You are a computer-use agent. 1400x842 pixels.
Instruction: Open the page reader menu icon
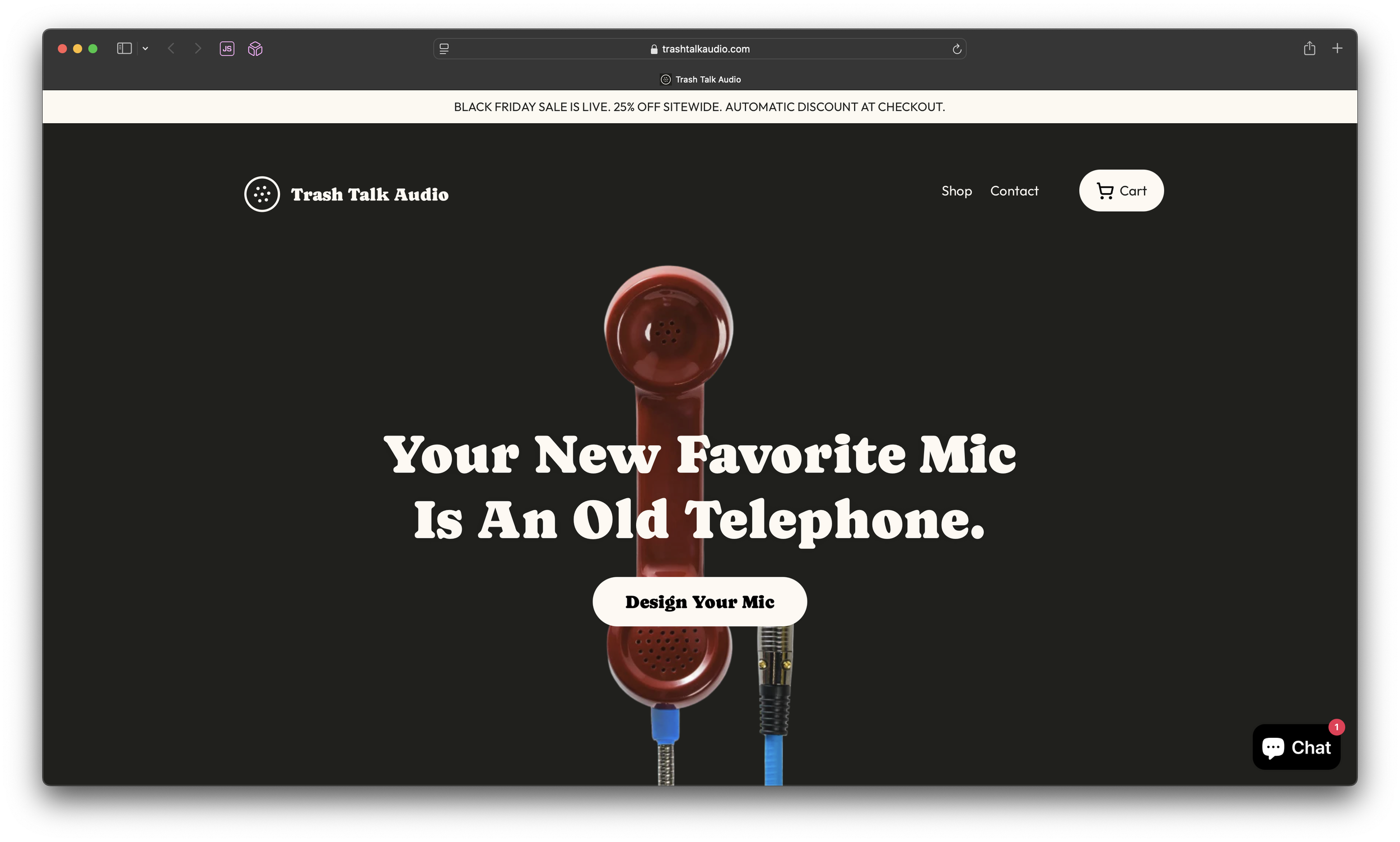pyautogui.click(x=444, y=49)
